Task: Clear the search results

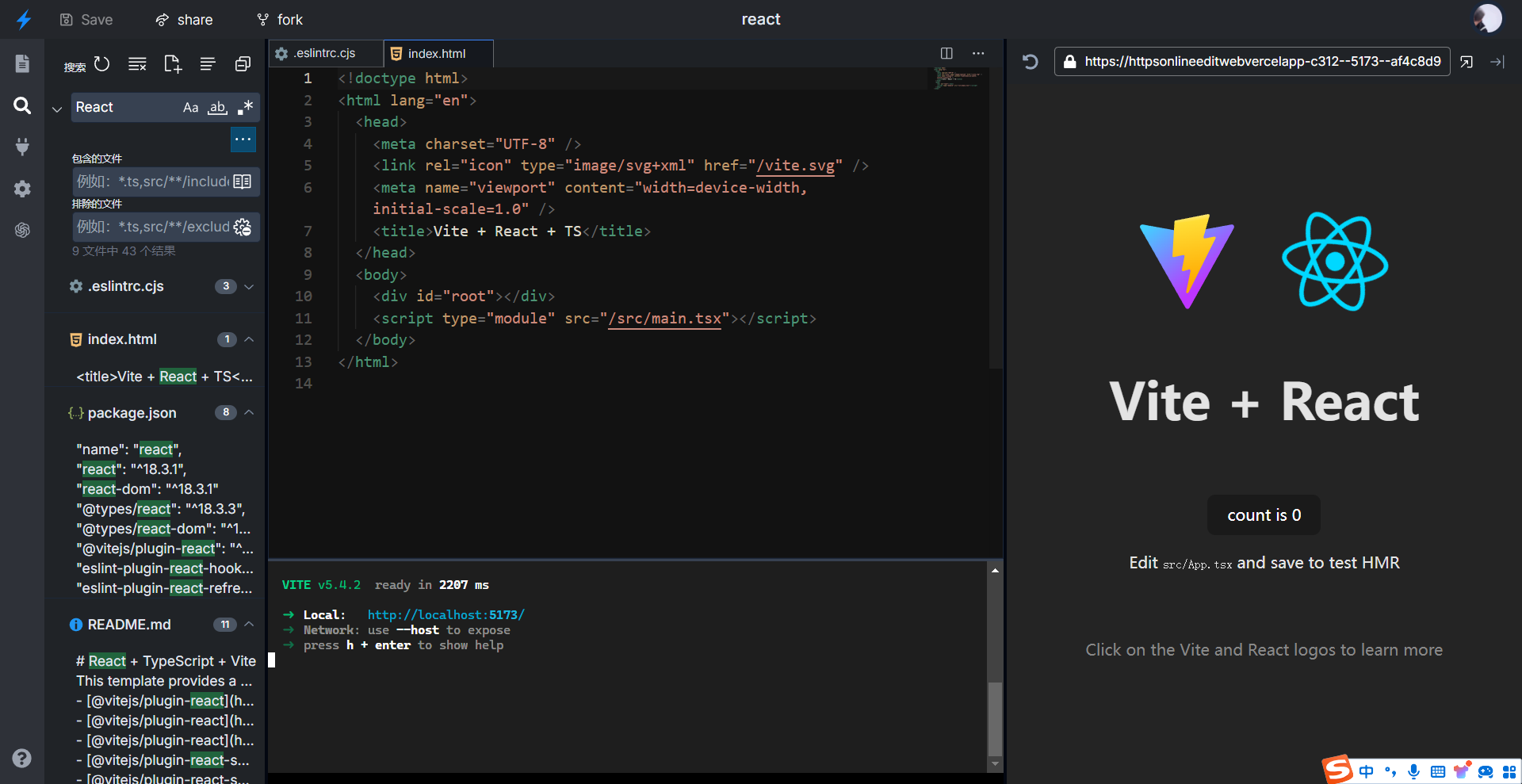Action: tap(137, 64)
